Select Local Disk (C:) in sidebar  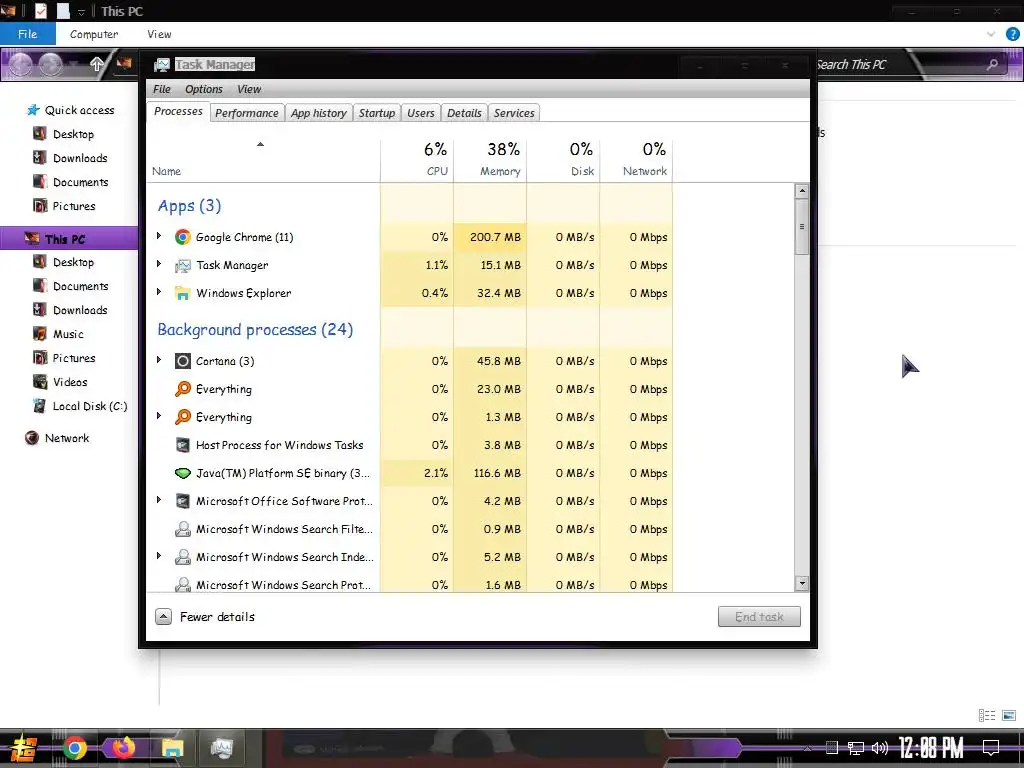click(x=89, y=406)
